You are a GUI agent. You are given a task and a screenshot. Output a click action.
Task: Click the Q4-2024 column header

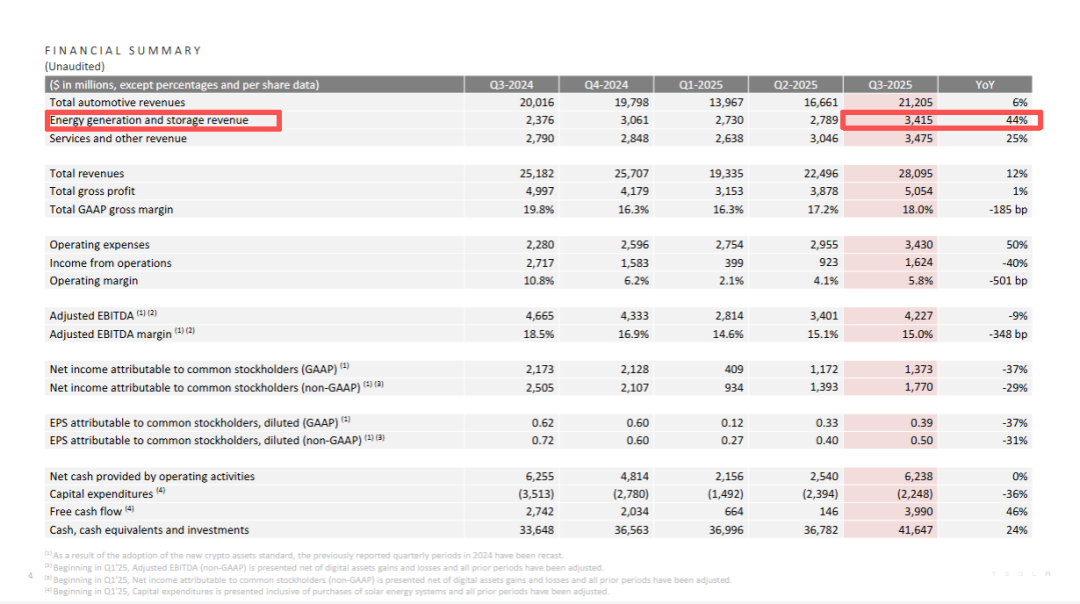tap(605, 85)
